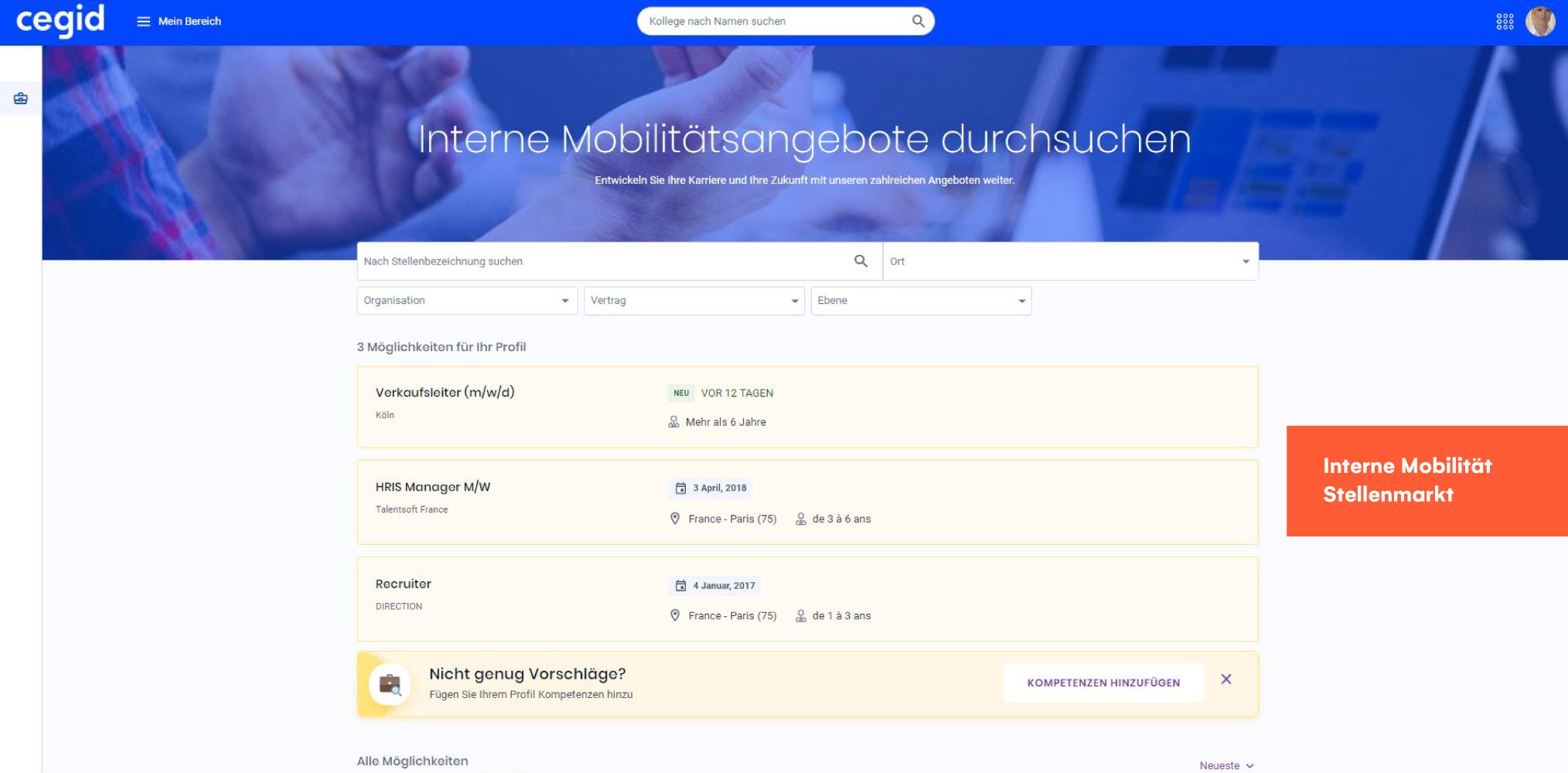Click the search magnifier in the colleague search
The image size is (1568, 773).
click(x=918, y=21)
